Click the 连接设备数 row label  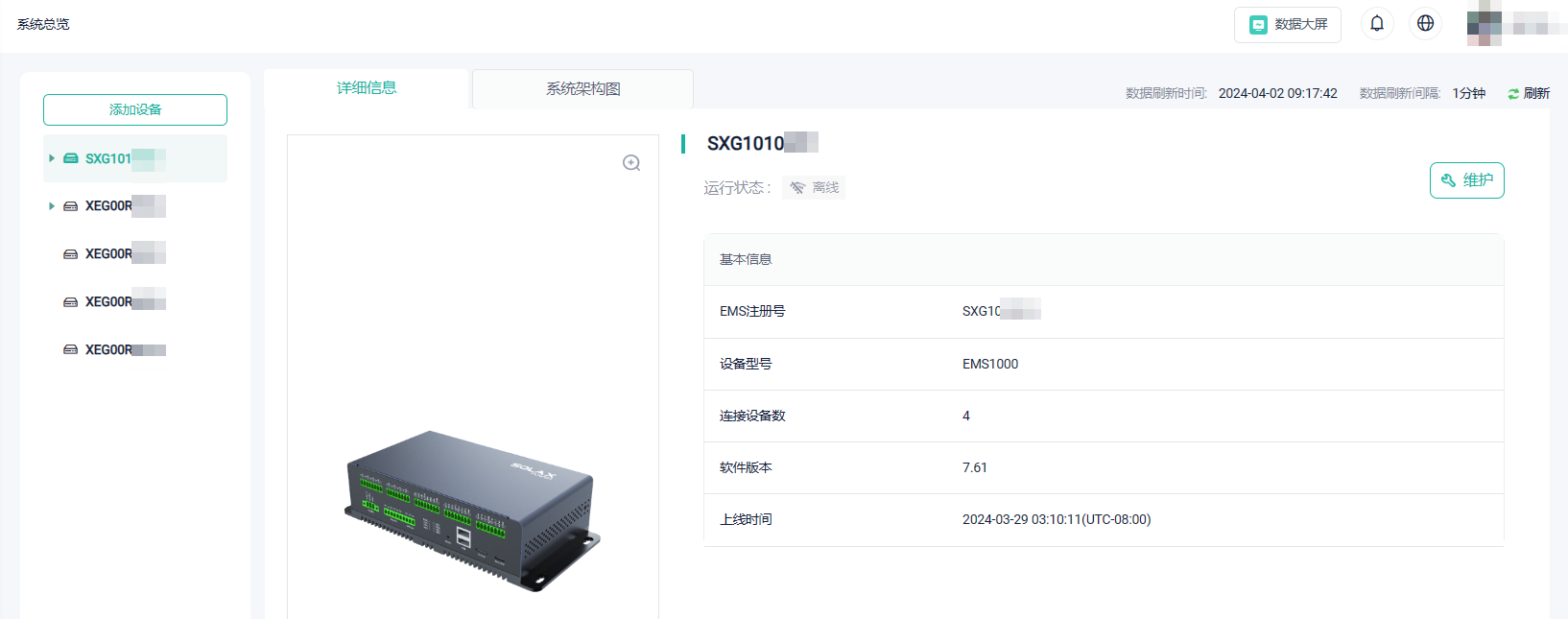point(752,416)
